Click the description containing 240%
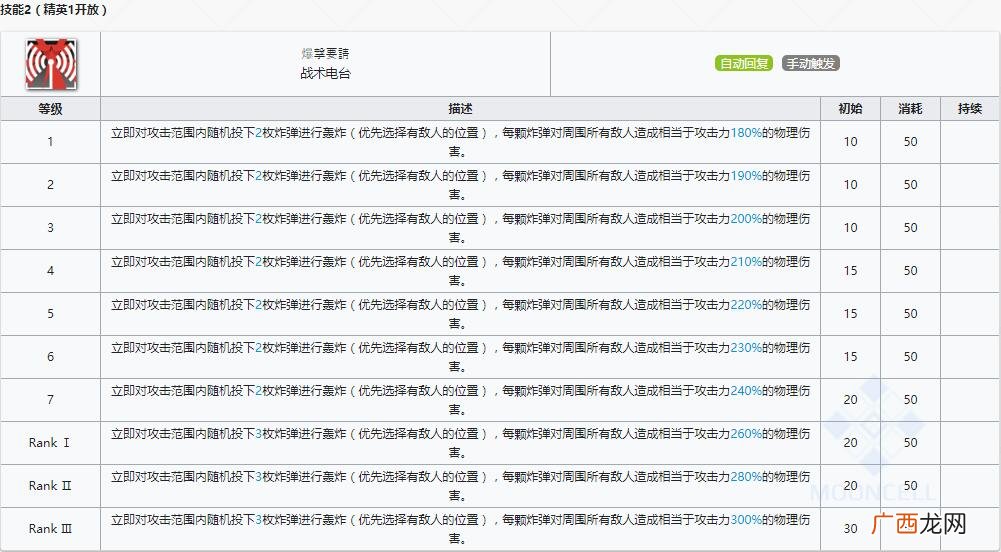Viewport: 1001px width, 552px height. click(x=460, y=399)
